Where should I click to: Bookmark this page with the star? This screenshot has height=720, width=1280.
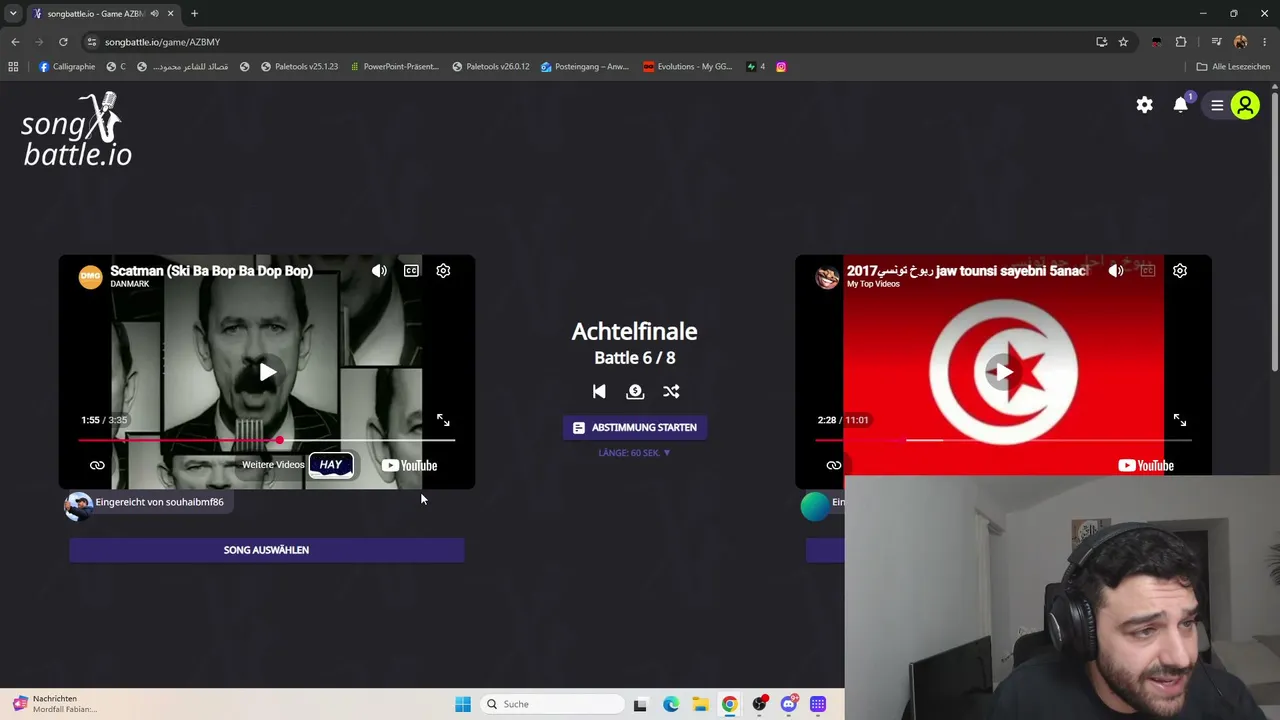pyautogui.click(x=1123, y=42)
